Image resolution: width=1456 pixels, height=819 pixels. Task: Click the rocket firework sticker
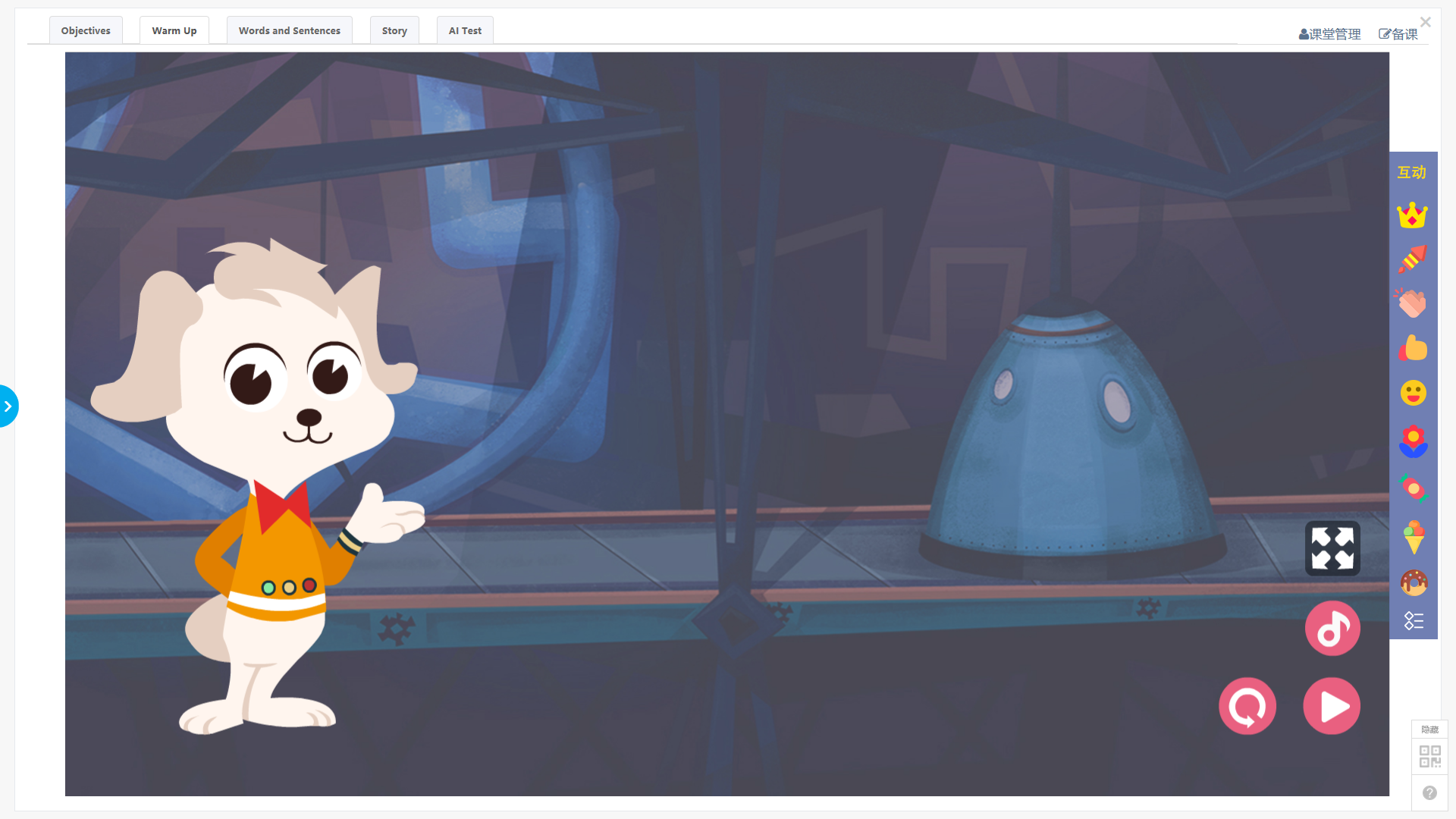pyautogui.click(x=1412, y=259)
